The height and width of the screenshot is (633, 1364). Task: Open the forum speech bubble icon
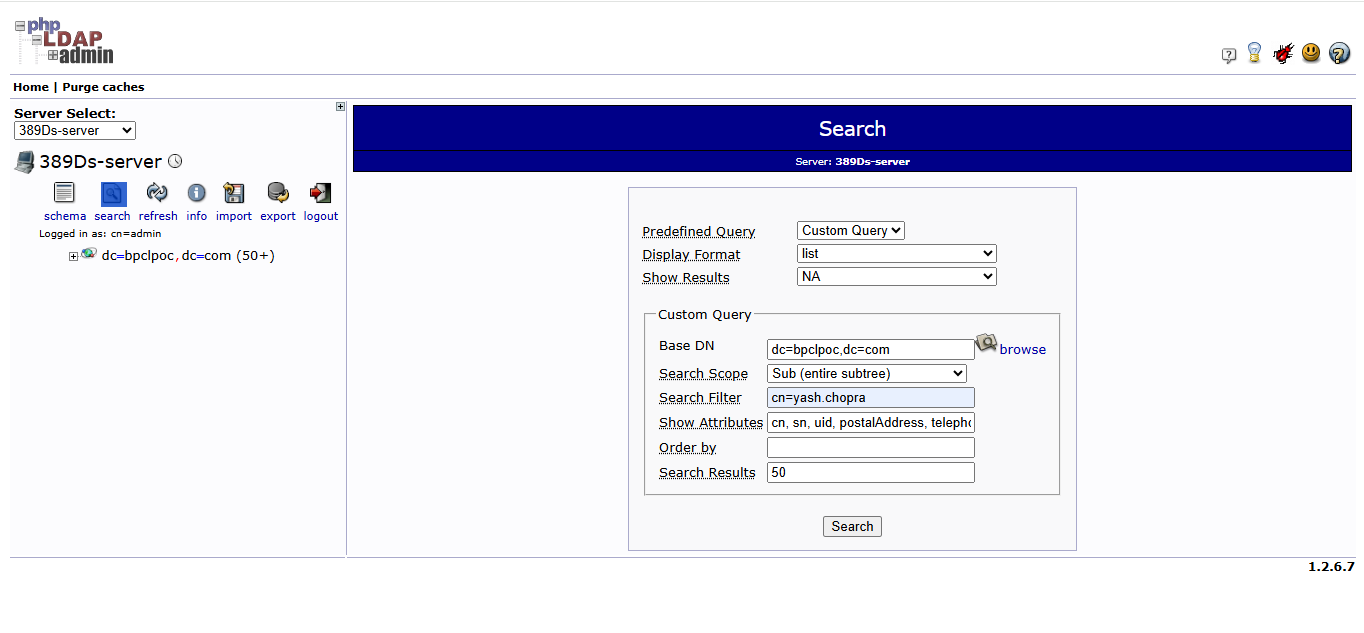coord(1229,56)
